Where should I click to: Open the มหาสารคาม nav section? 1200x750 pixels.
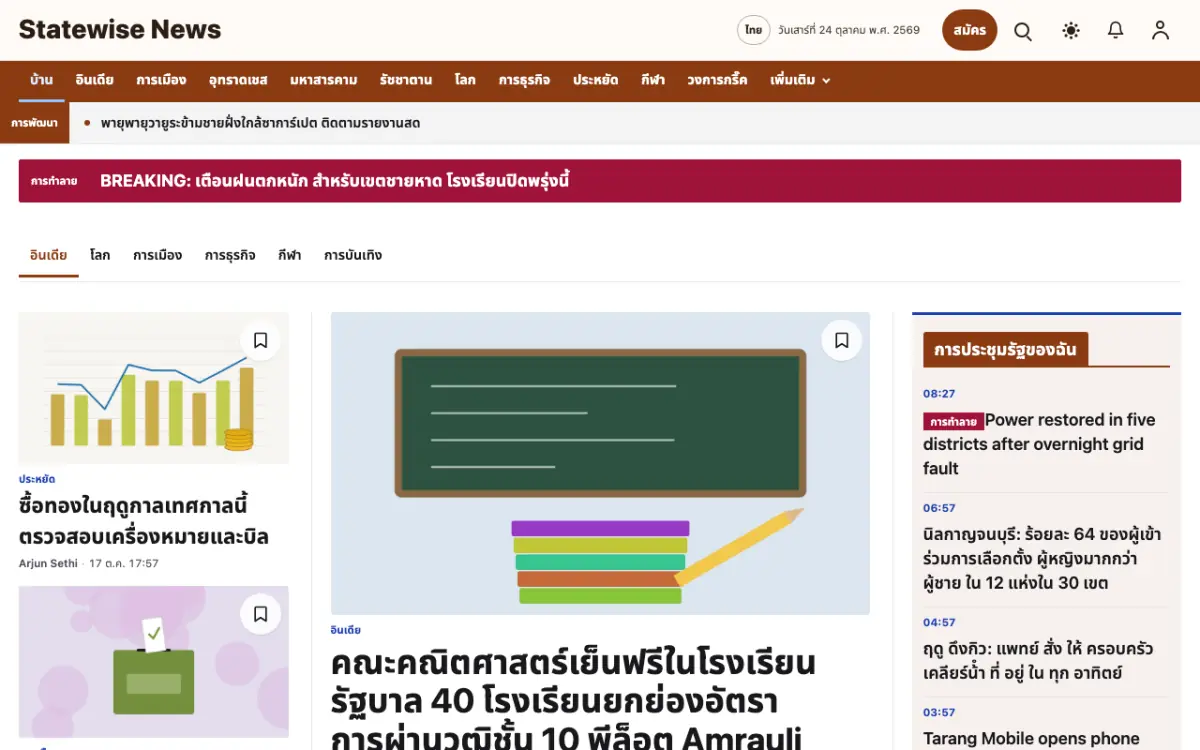coord(323,81)
